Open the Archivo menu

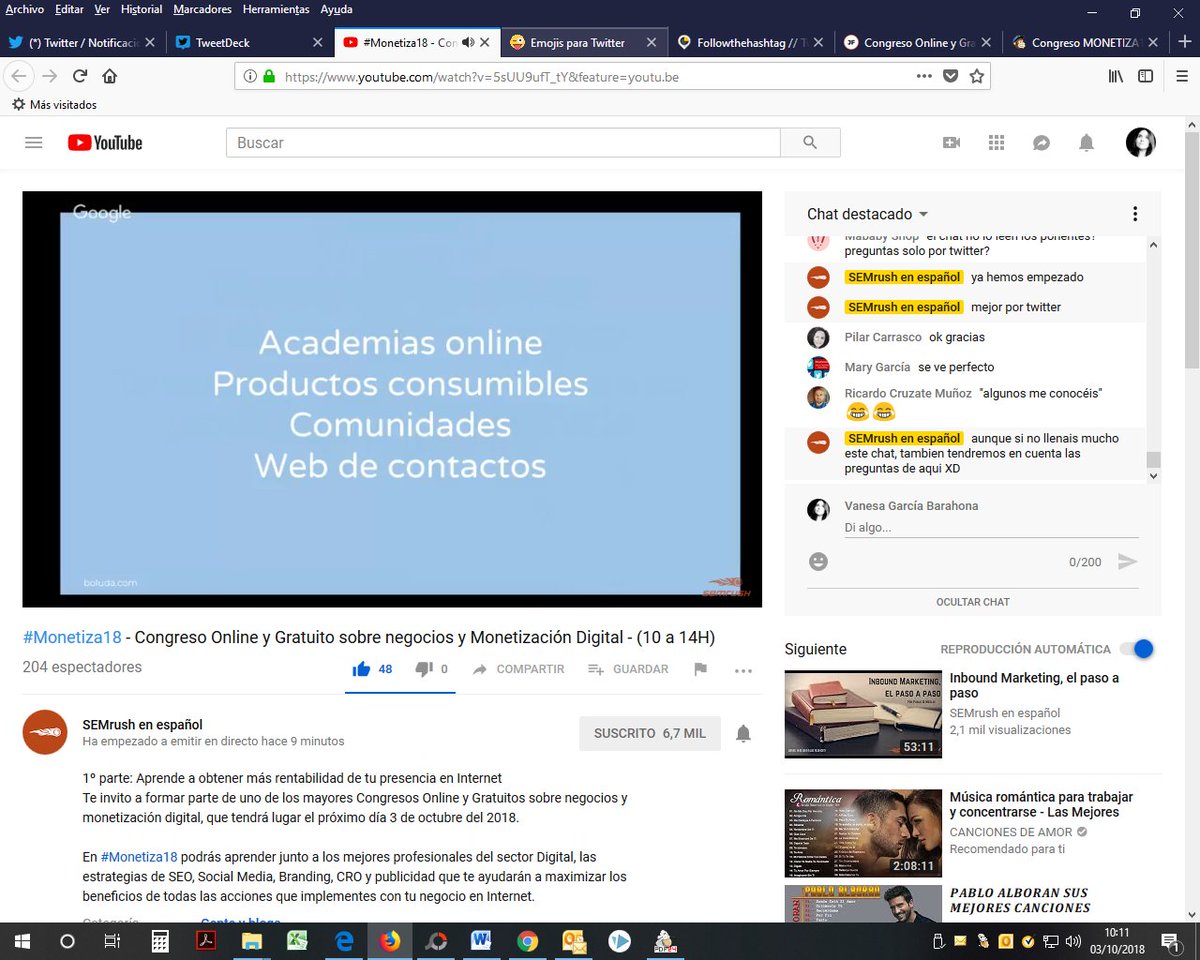coord(24,9)
